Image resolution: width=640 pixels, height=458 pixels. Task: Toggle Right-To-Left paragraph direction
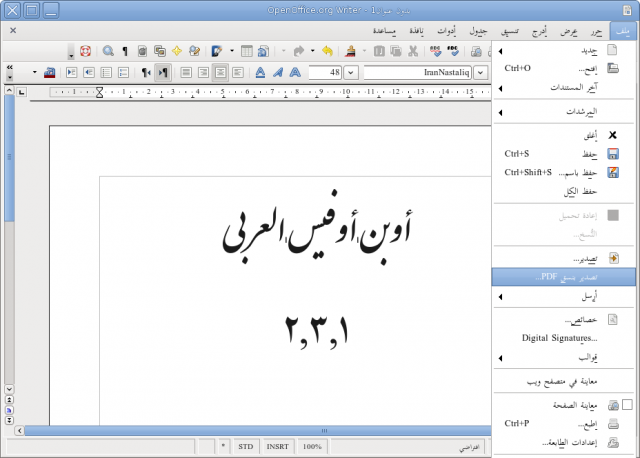click(x=146, y=73)
